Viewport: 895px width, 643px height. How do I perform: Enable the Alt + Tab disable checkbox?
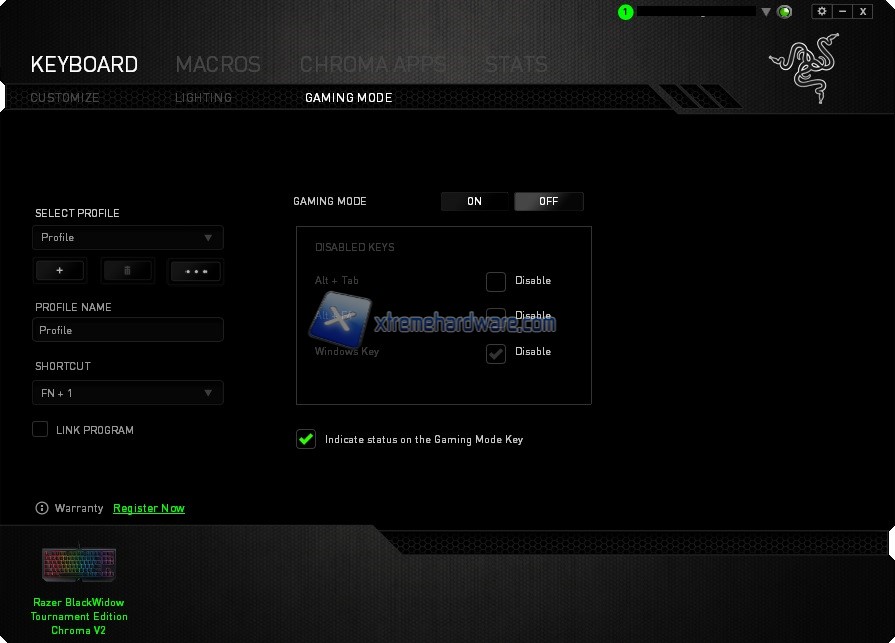tap(496, 282)
